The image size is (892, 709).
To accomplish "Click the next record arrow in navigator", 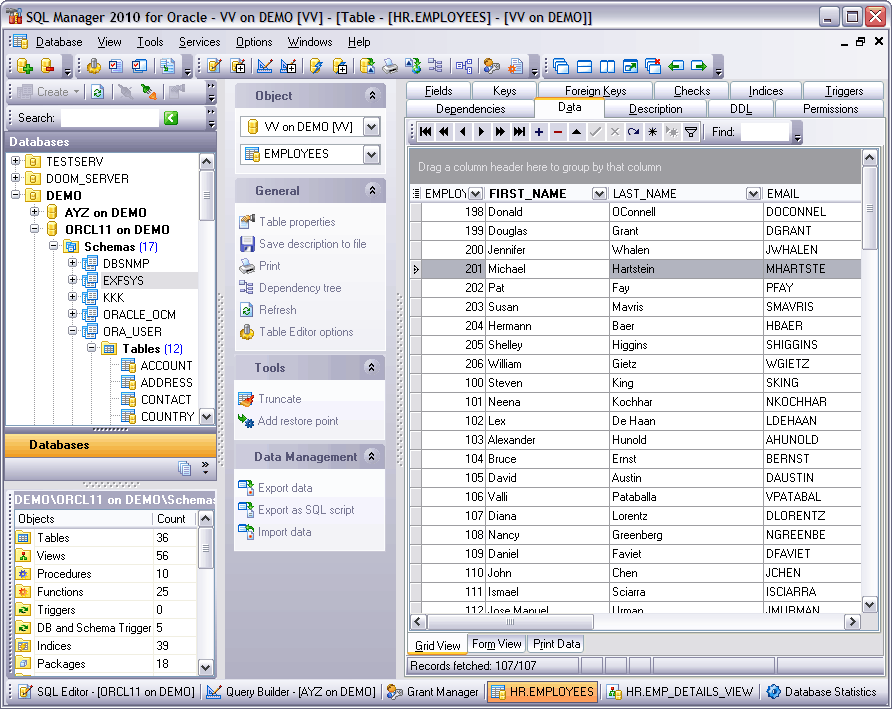I will pyautogui.click(x=481, y=132).
